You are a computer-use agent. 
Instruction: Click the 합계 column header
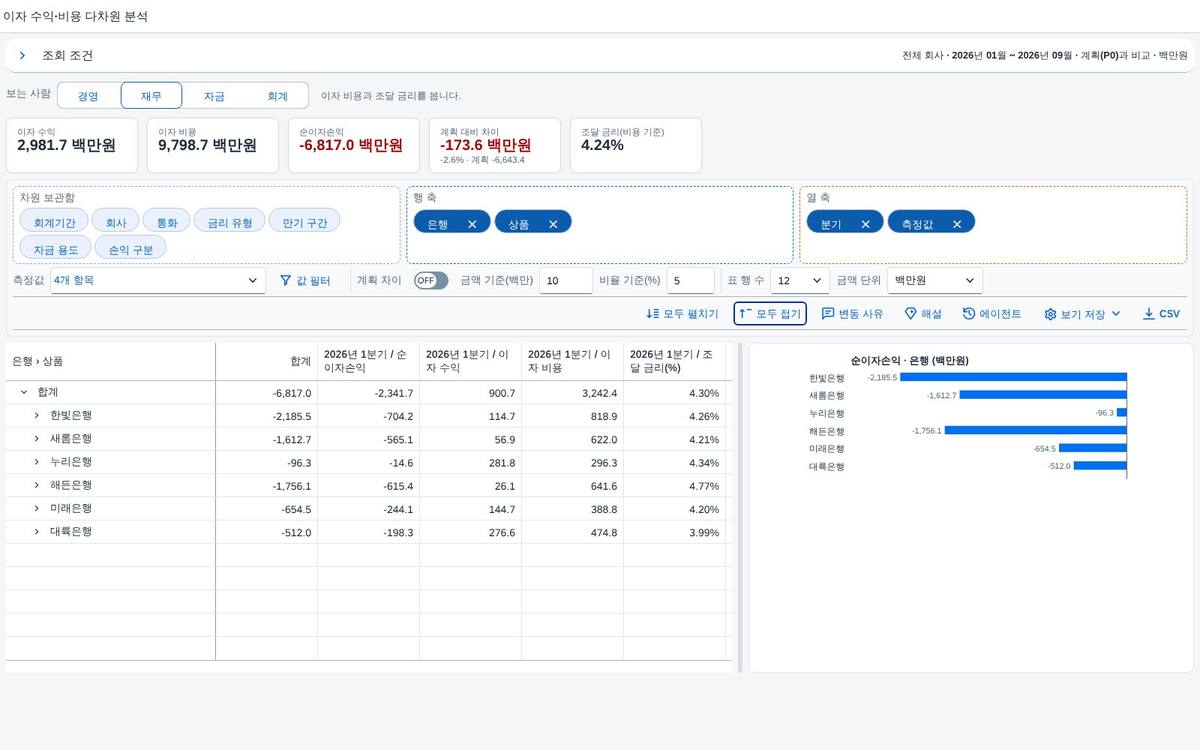click(x=266, y=361)
